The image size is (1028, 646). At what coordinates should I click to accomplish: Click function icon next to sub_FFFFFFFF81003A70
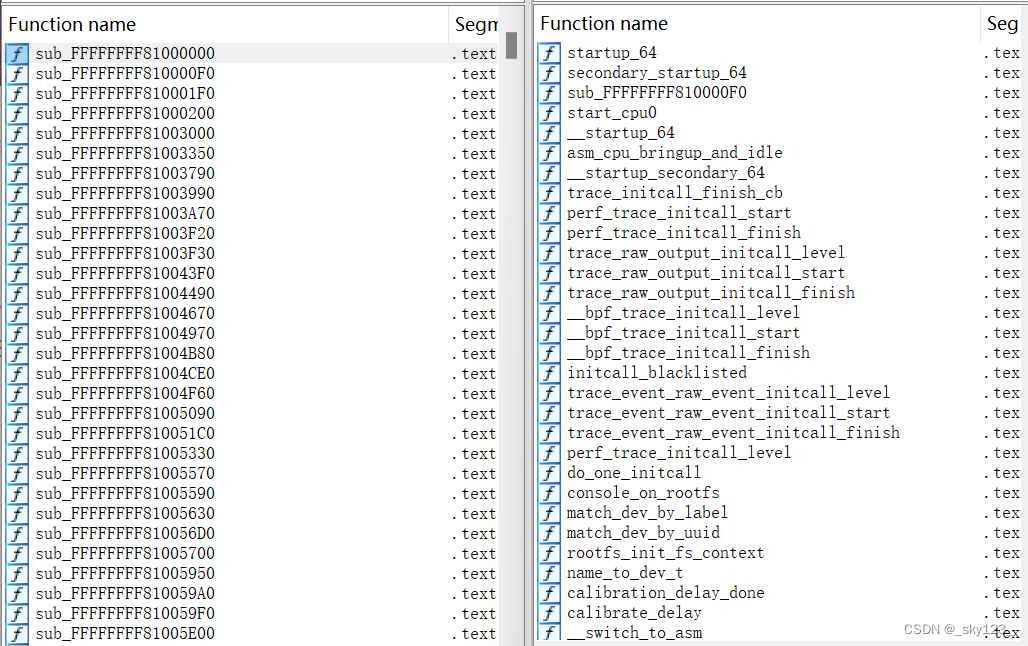[x=17, y=214]
